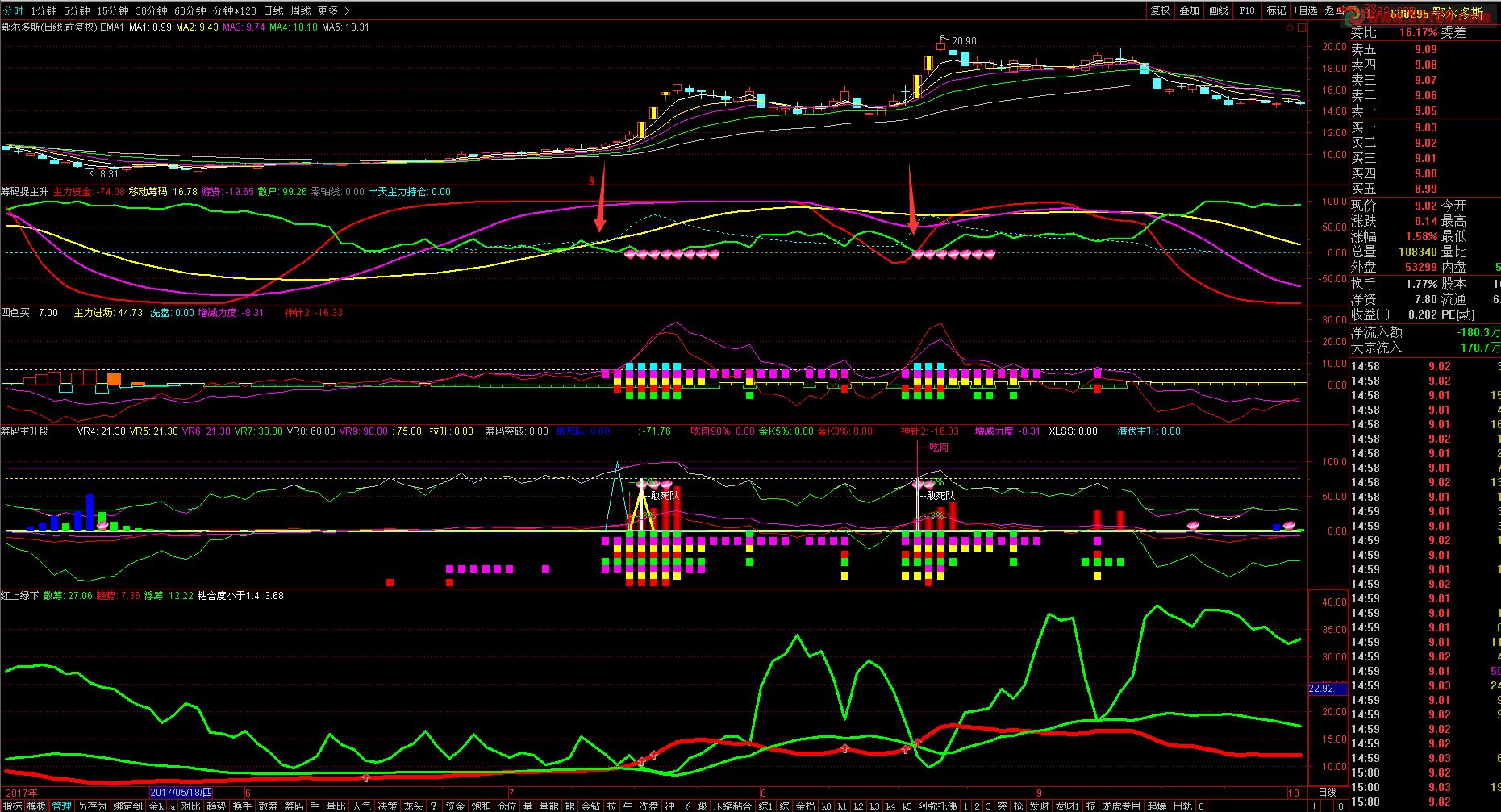Click the plus zoom-in button at bottom
The width and height of the screenshot is (1501, 812).
pyautogui.click(x=1313, y=806)
